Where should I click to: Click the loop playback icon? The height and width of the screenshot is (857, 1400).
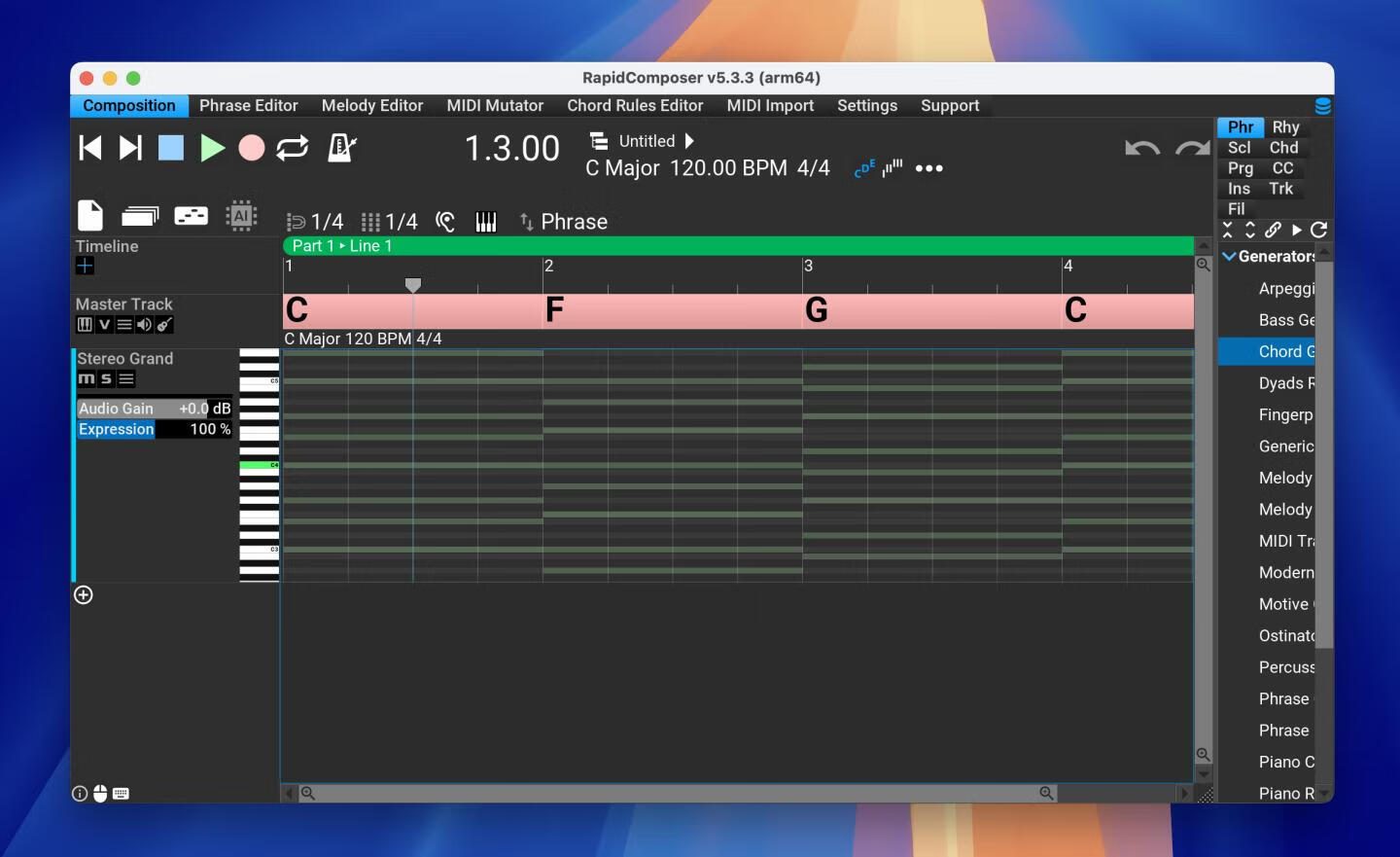click(292, 148)
